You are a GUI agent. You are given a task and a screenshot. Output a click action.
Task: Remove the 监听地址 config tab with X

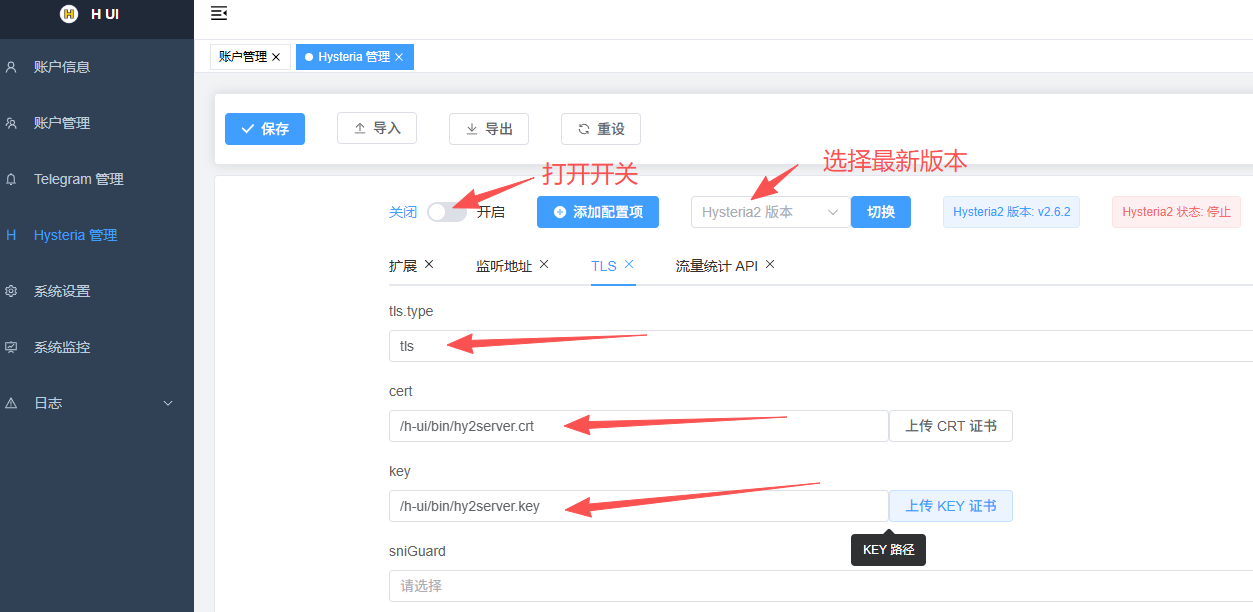[x=544, y=265]
